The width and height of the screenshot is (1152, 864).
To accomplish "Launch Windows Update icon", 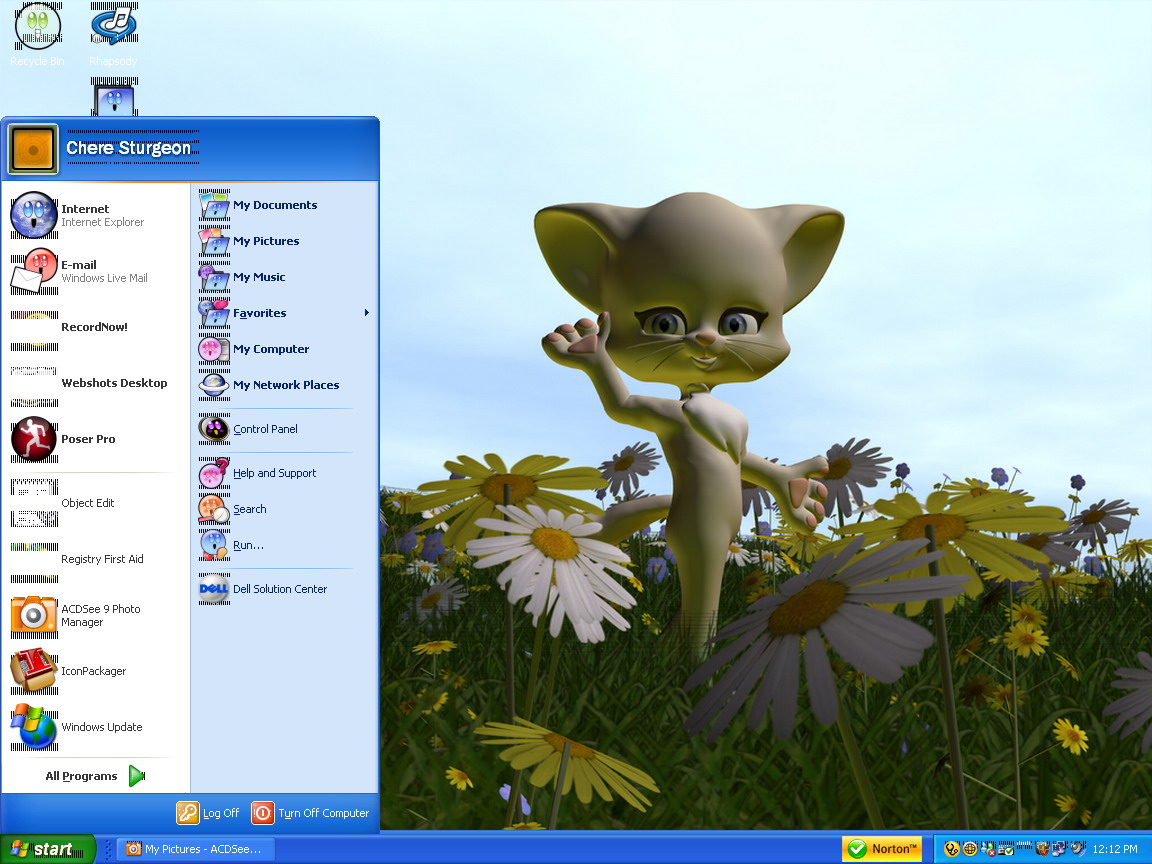I will tap(34, 727).
